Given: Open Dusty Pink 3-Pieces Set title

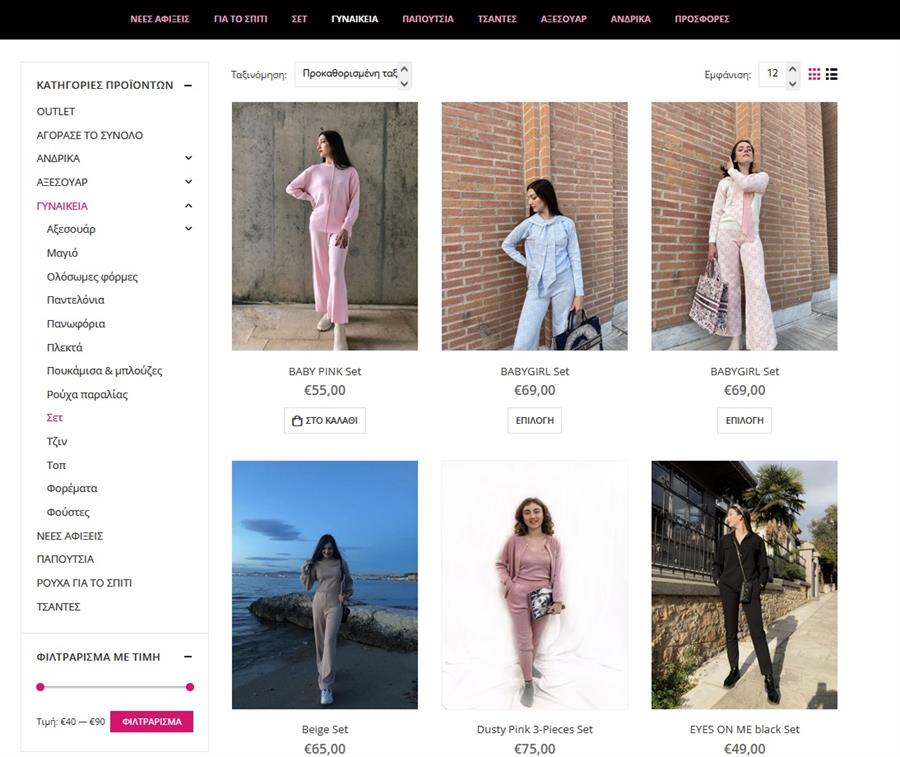Looking at the screenshot, I should pyautogui.click(x=534, y=729).
